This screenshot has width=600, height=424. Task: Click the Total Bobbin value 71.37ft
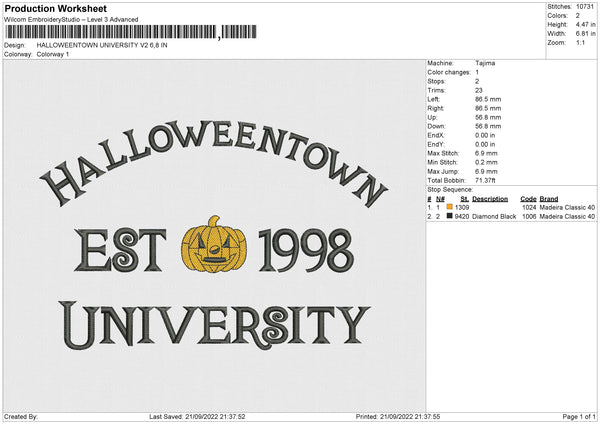pyautogui.click(x=485, y=181)
